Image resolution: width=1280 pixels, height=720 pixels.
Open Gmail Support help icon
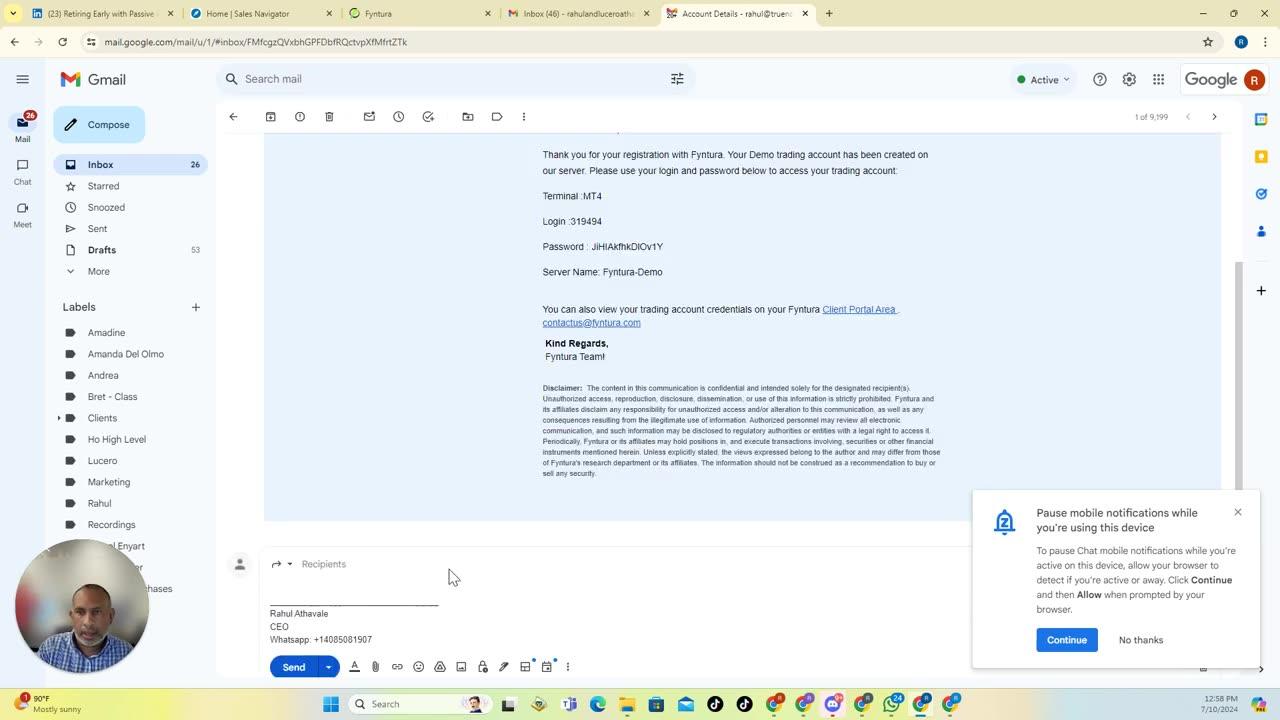[x=1100, y=79]
